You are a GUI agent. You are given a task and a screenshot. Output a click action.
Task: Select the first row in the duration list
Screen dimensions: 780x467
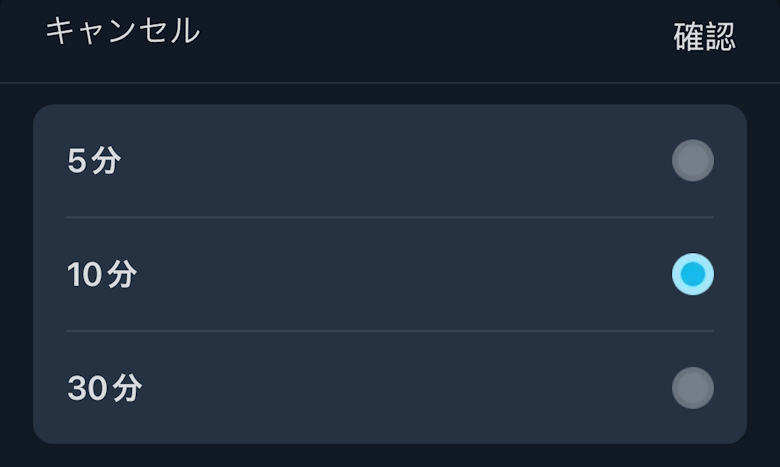coord(390,161)
